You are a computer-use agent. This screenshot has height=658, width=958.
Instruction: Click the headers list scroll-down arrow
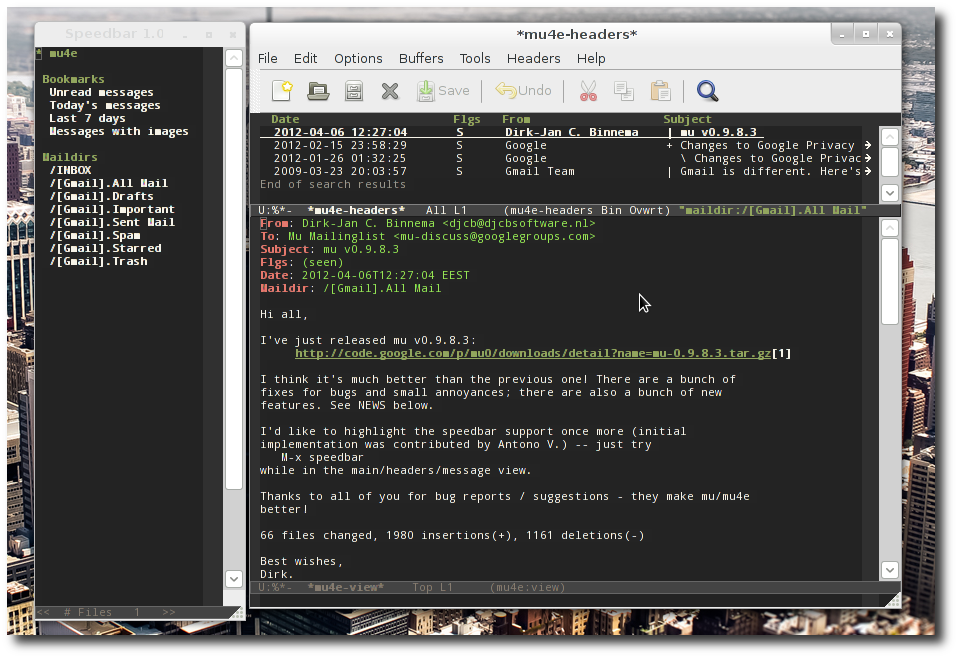coord(889,193)
